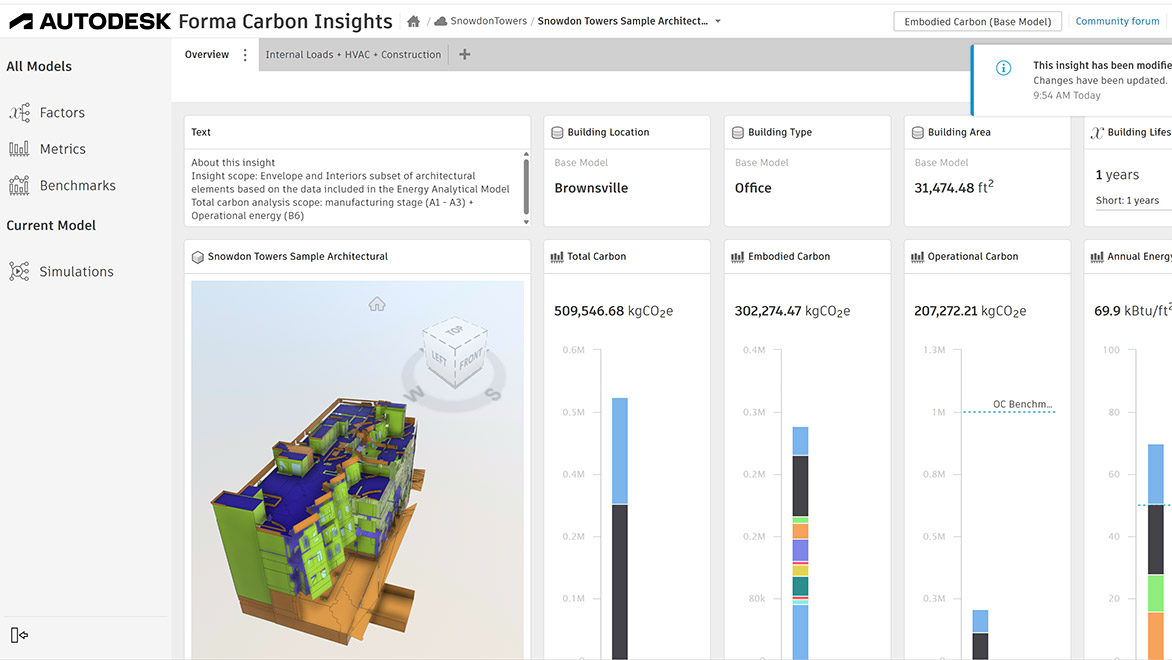
Task: Open the model name dropdown arrow
Action: click(718, 22)
